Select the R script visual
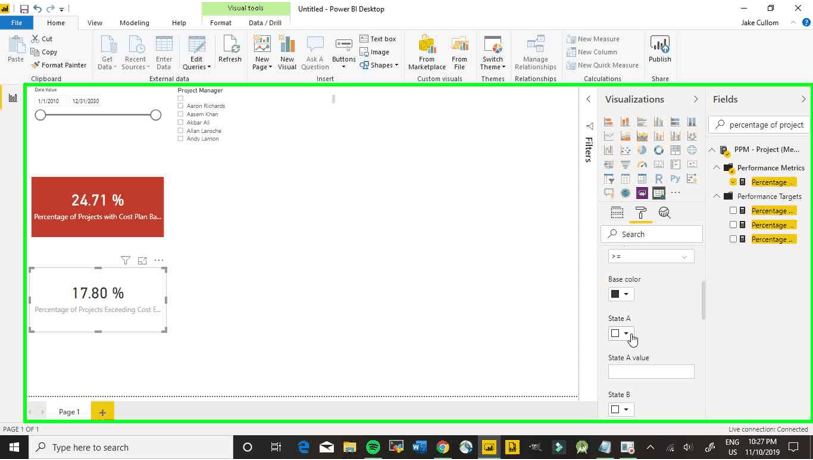The width and height of the screenshot is (813, 460). (658, 179)
